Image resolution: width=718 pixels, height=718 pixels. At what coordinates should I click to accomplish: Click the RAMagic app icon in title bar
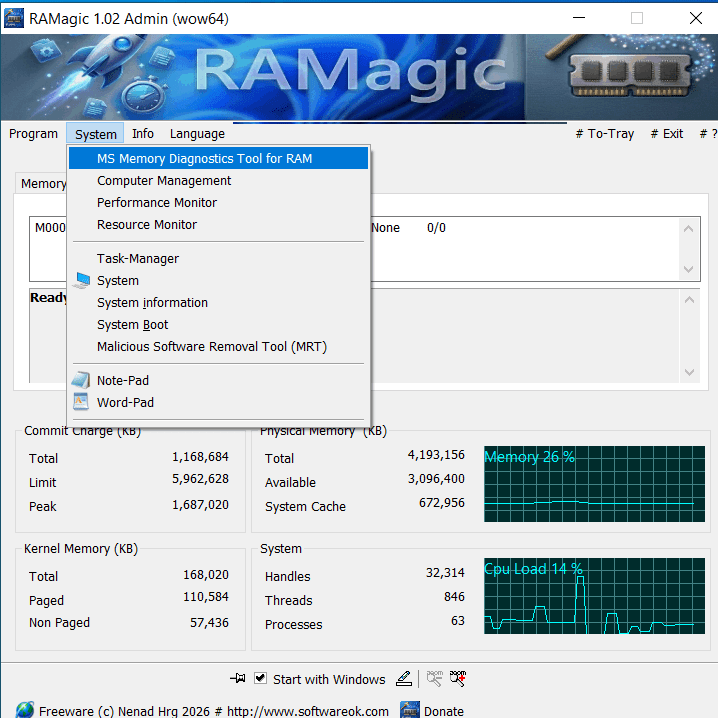tap(14, 18)
